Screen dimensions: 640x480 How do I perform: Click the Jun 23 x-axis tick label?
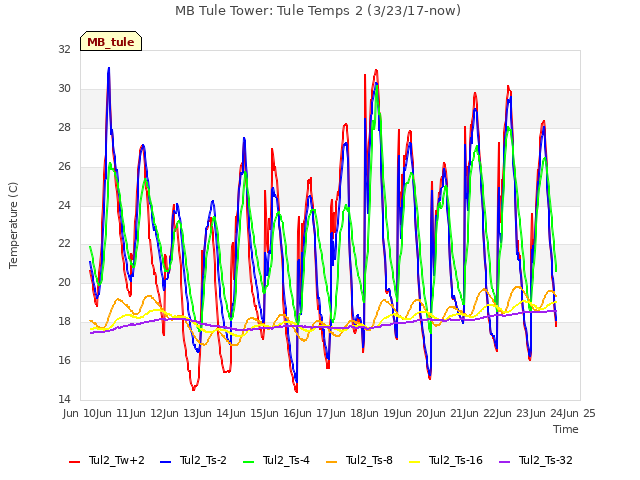tap(513, 413)
